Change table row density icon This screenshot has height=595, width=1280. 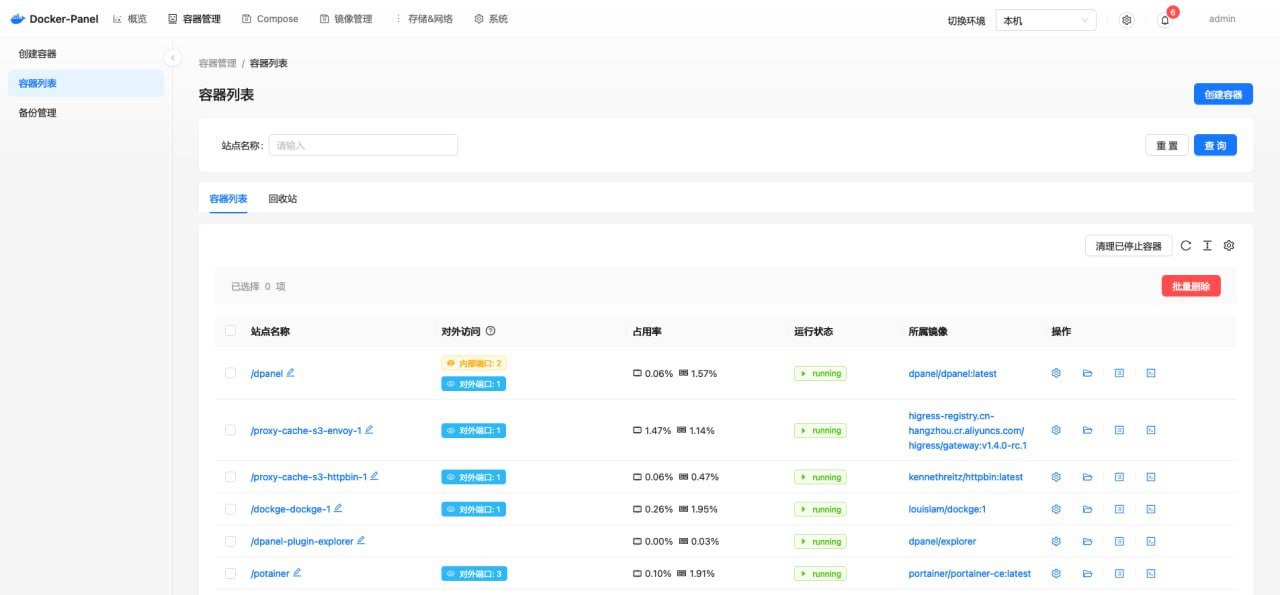point(1207,245)
